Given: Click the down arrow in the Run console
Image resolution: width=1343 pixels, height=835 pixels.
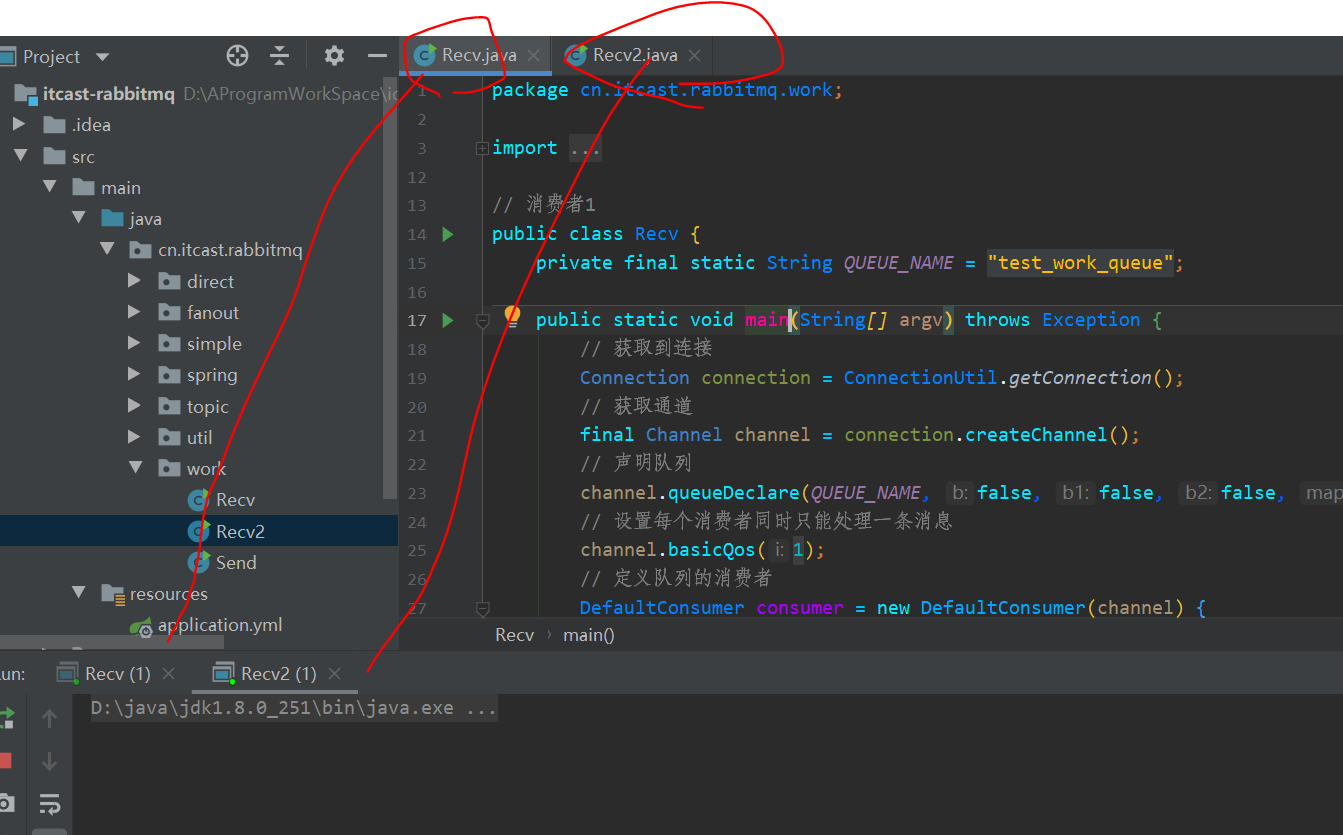Looking at the screenshot, I should (49, 761).
